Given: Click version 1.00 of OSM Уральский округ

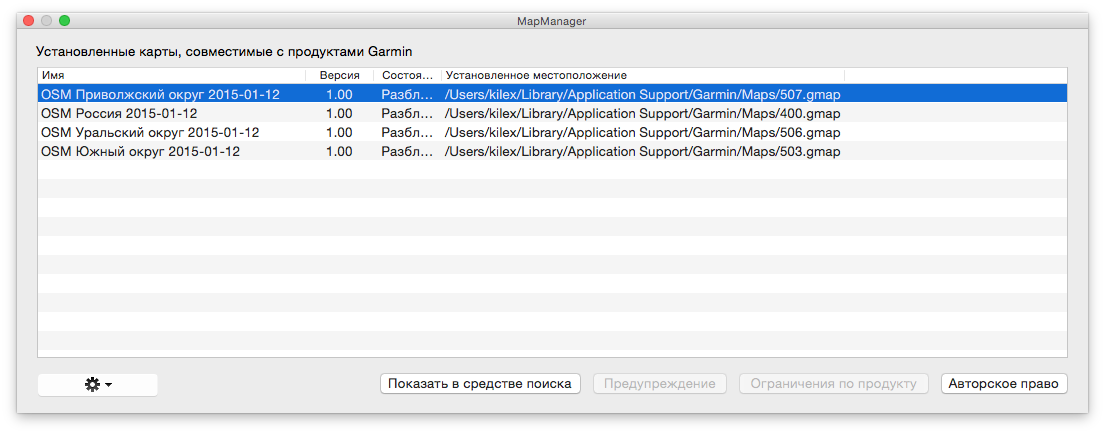Looking at the screenshot, I should pyautogui.click(x=340, y=132).
